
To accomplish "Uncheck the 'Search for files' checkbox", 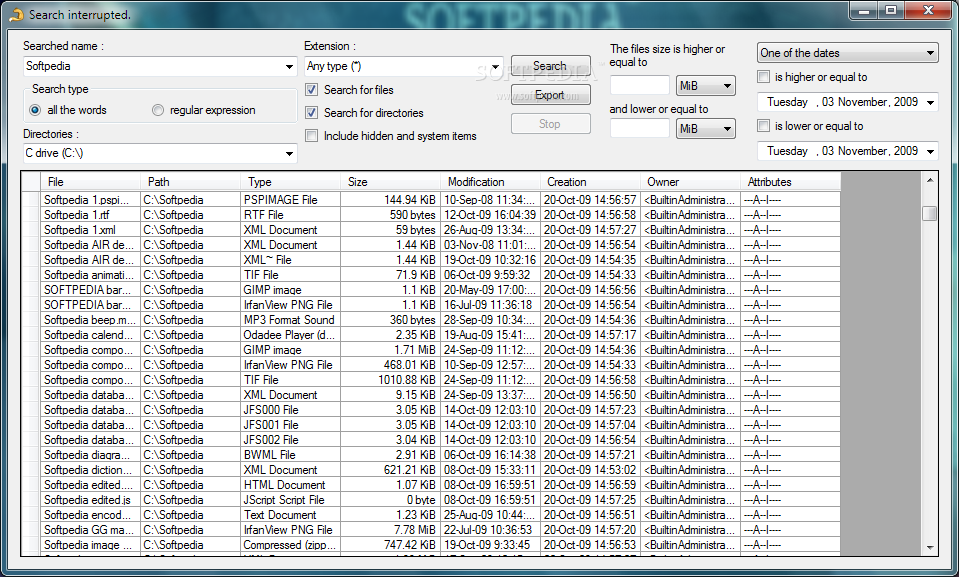I will (x=312, y=90).
